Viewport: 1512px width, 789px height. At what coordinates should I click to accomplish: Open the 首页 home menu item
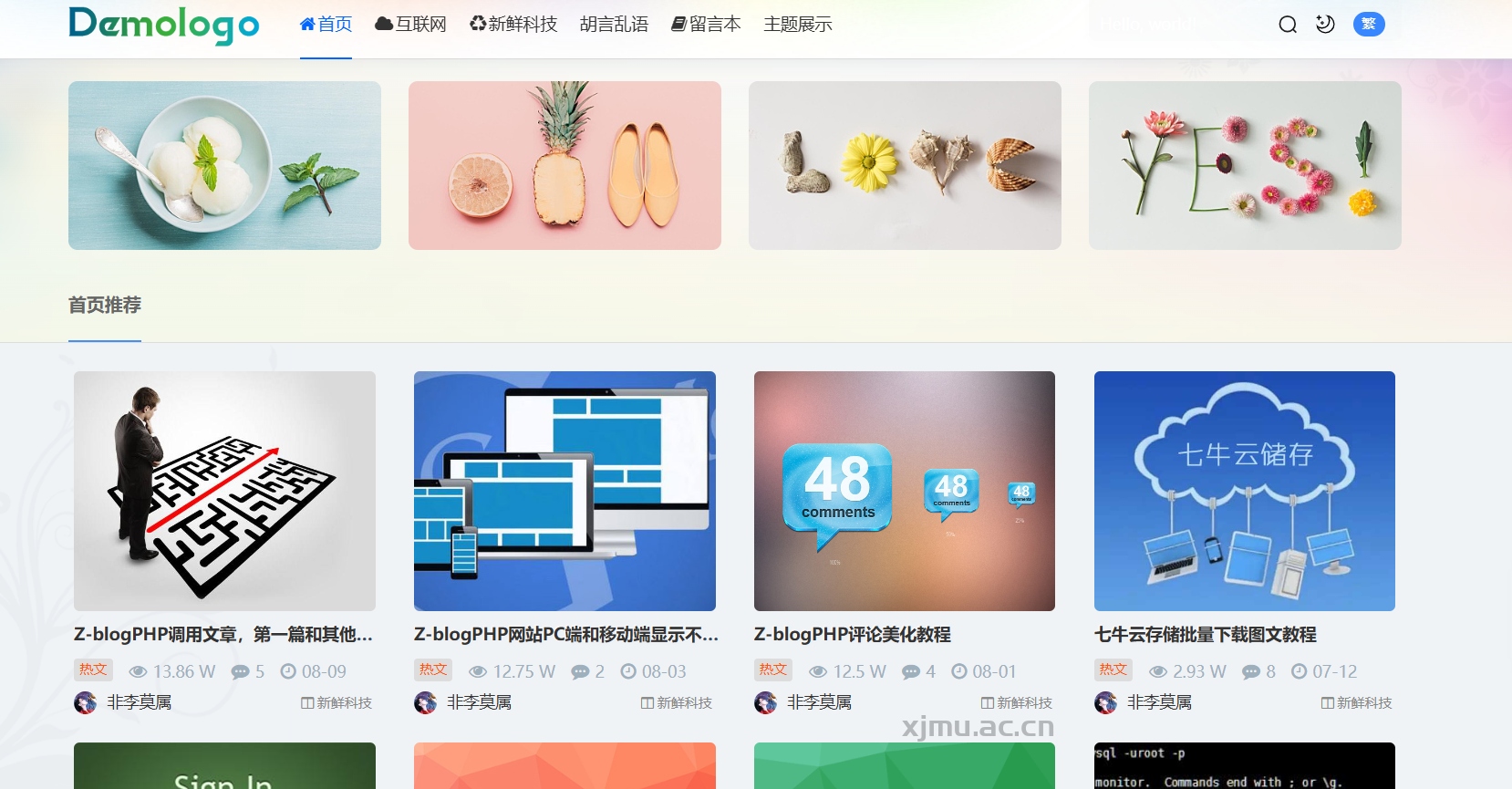tap(326, 25)
